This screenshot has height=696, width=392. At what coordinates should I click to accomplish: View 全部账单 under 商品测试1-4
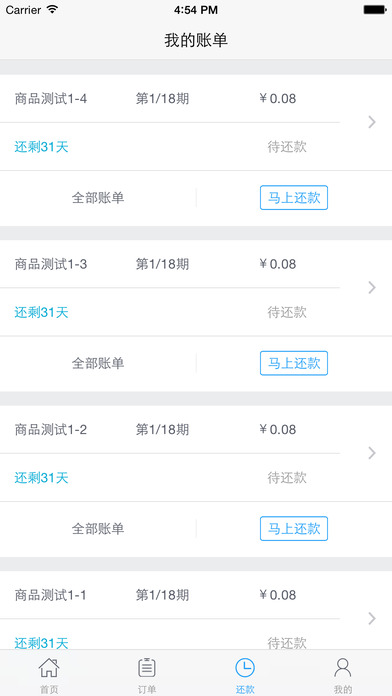[x=98, y=198]
